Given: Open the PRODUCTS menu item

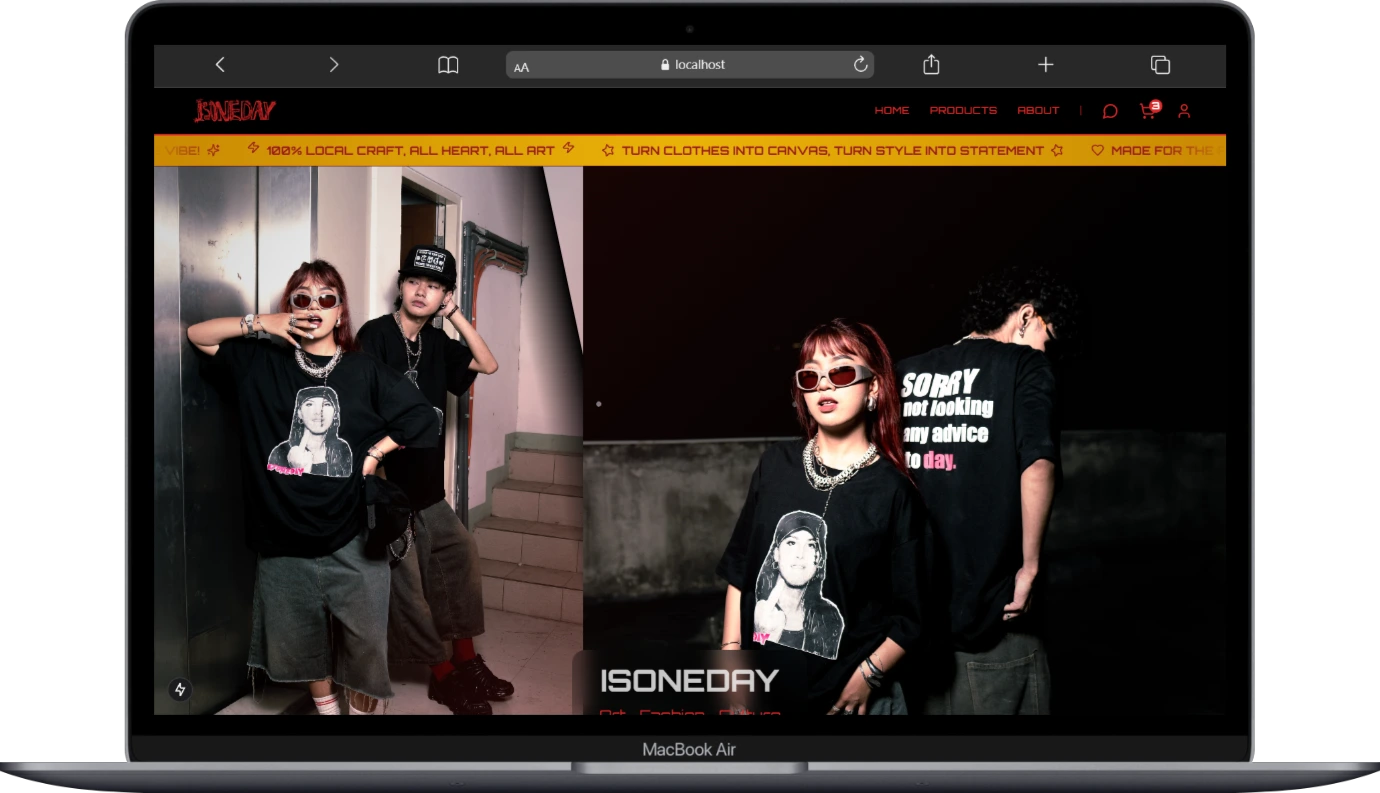Looking at the screenshot, I should coord(963,110).
